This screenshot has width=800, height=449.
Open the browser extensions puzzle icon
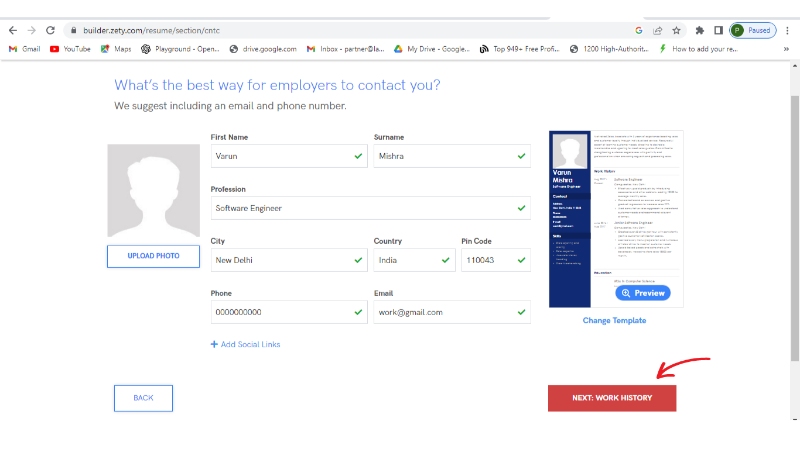click(x=699, y=30)
